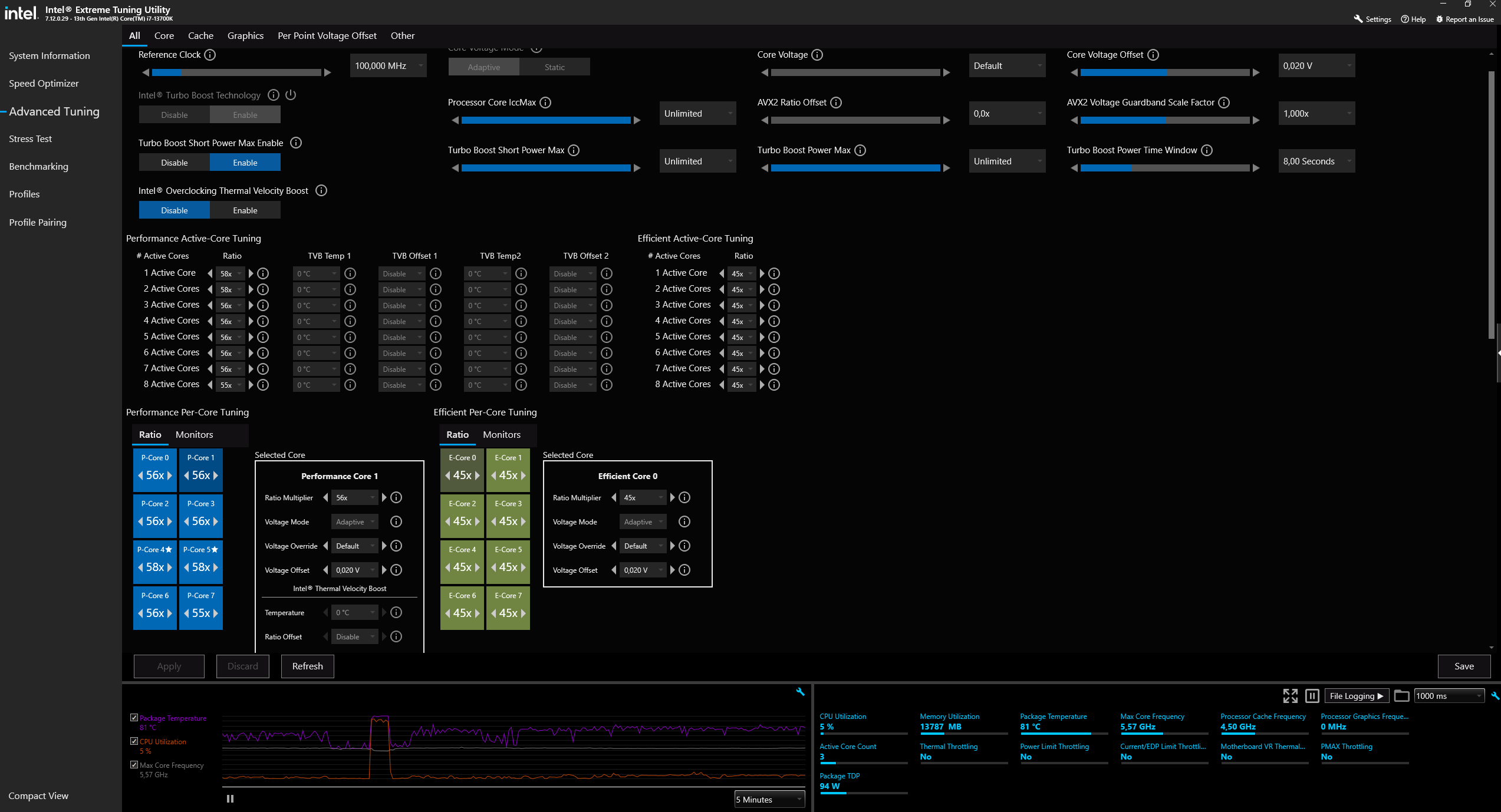Click the Refresh button

(308, 666)
